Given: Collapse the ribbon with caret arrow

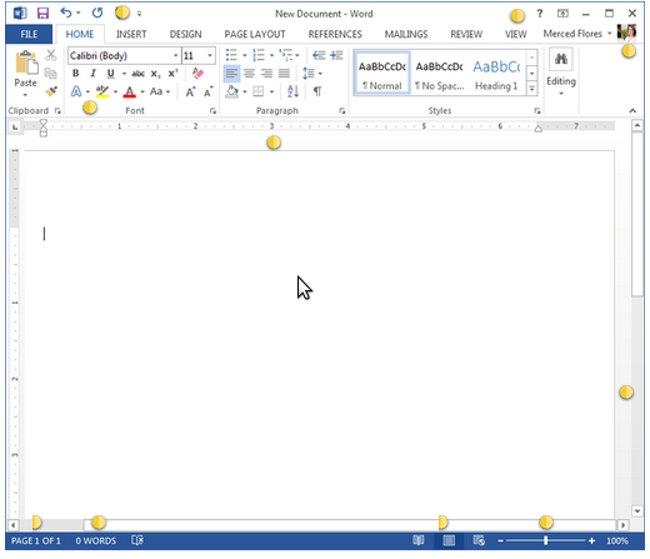Looking at the screenshot, I should point(632,111).
